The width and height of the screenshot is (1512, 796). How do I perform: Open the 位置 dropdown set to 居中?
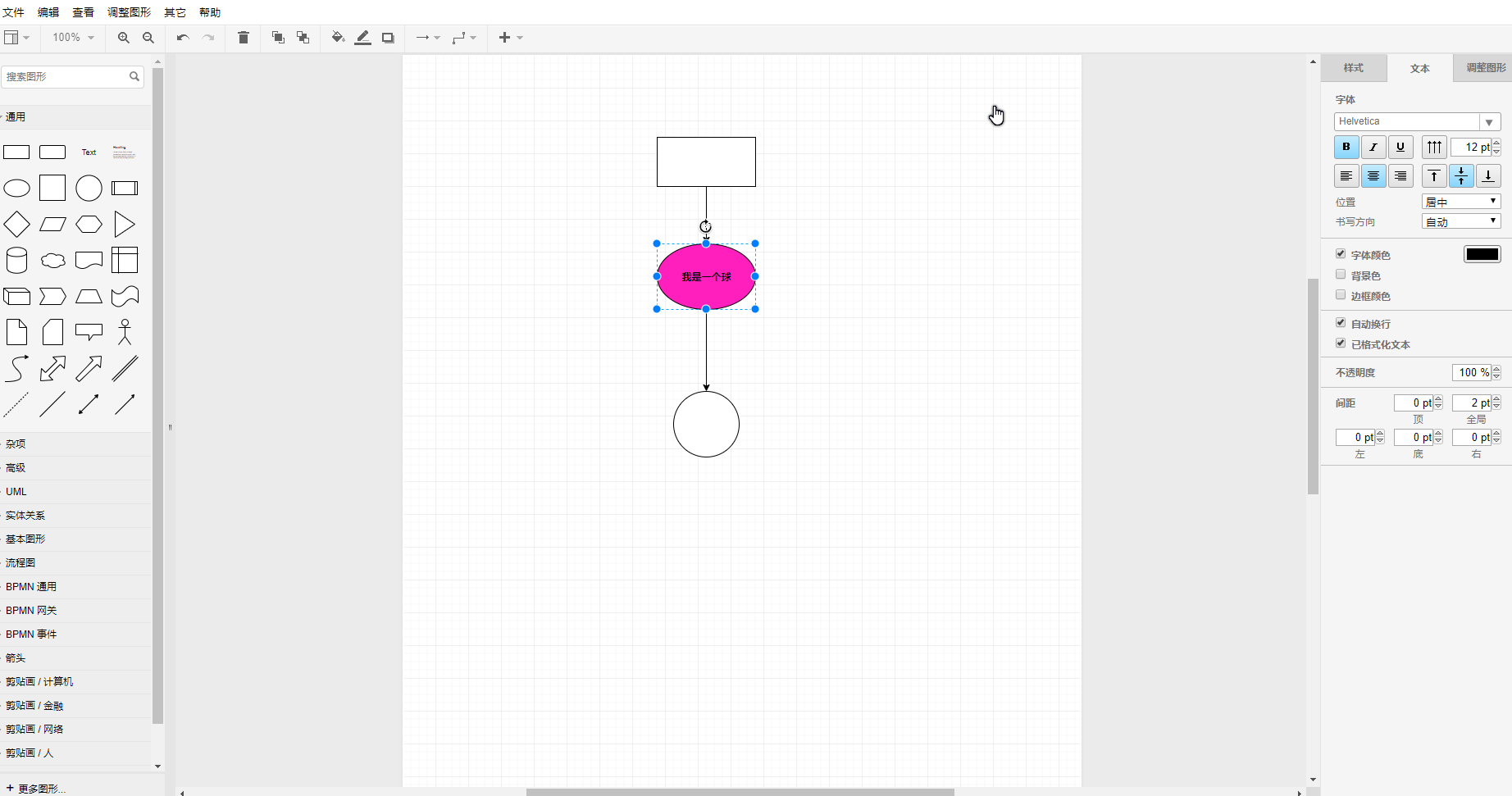[x=1461, y=202]
